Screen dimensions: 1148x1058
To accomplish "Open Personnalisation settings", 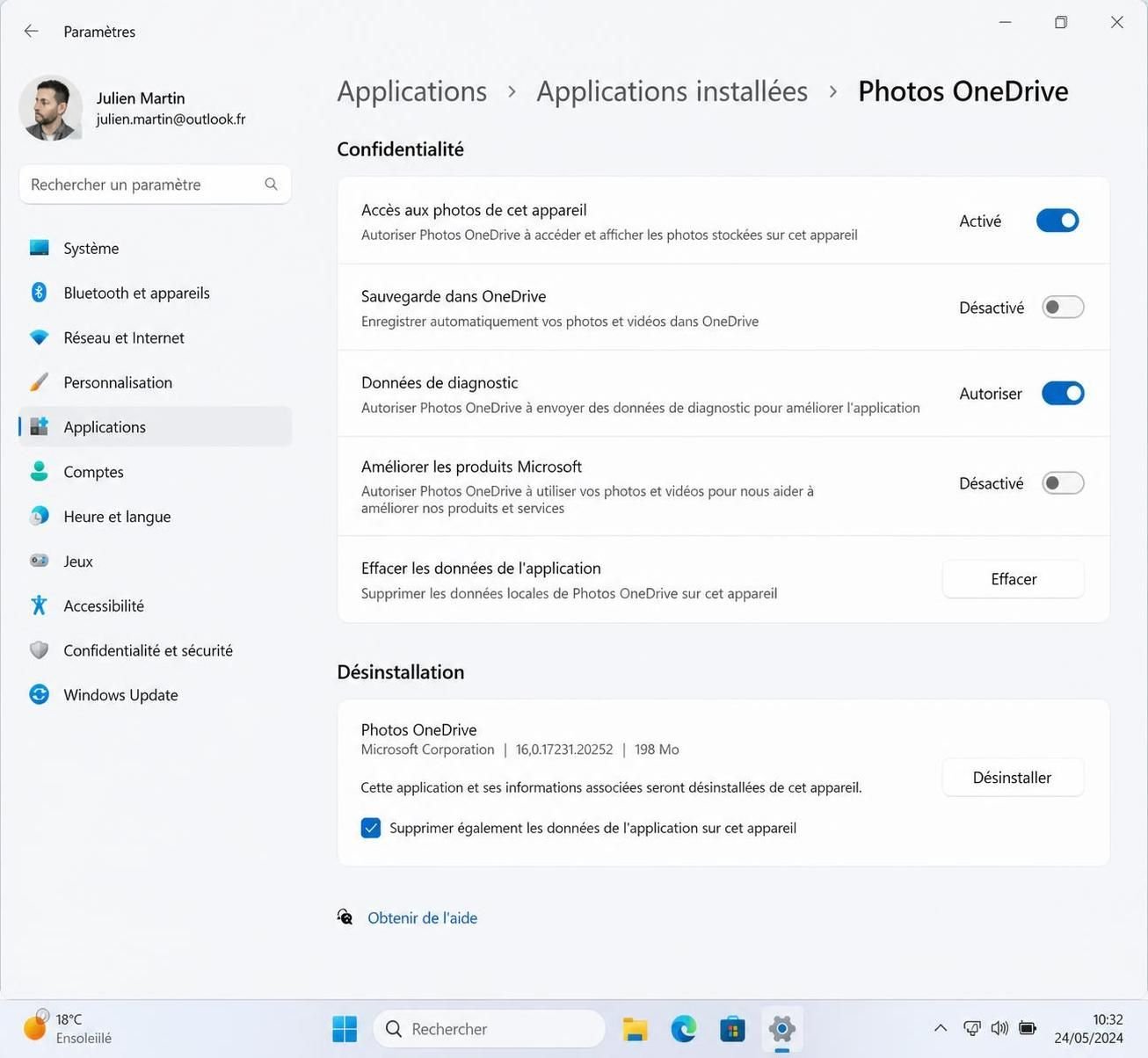I will point(155,382).
